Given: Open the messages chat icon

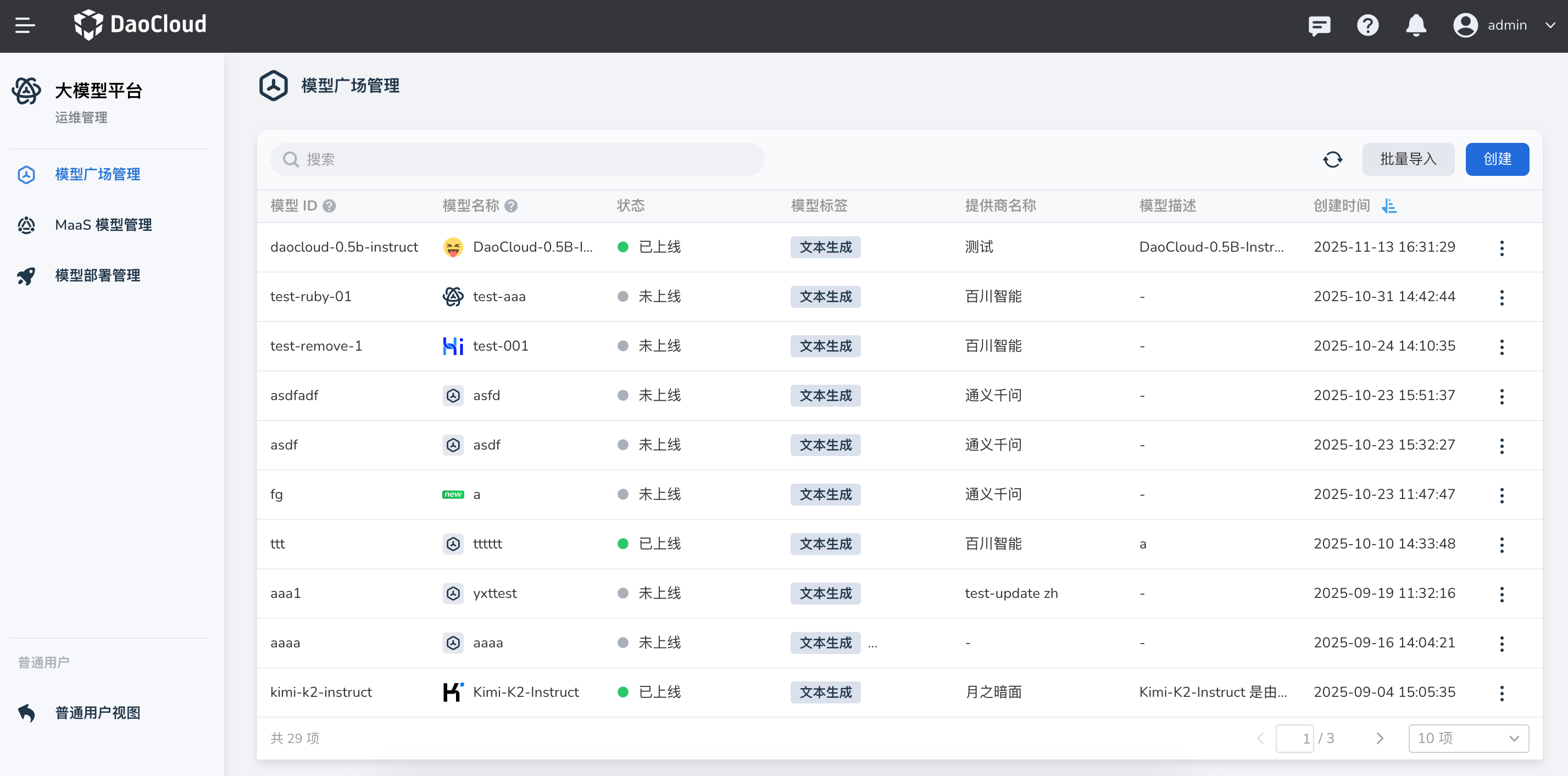Looking at the screenshot, I should 1319,25.
